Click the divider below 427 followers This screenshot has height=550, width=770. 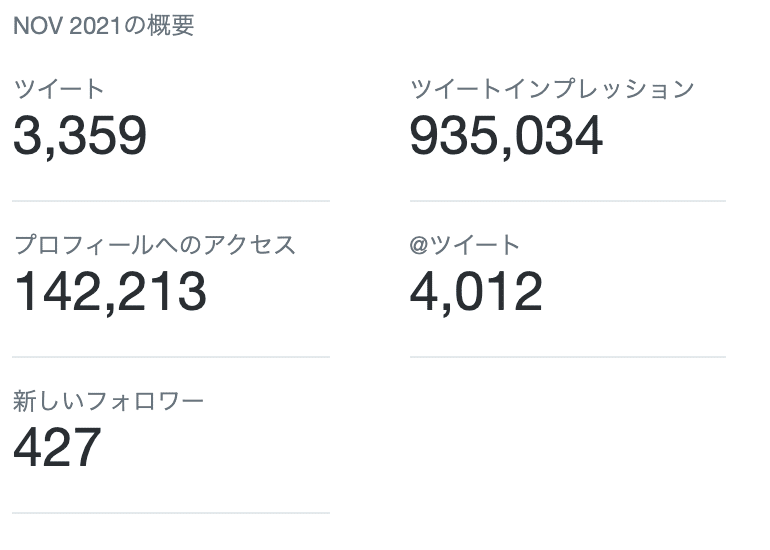[171, 513]
